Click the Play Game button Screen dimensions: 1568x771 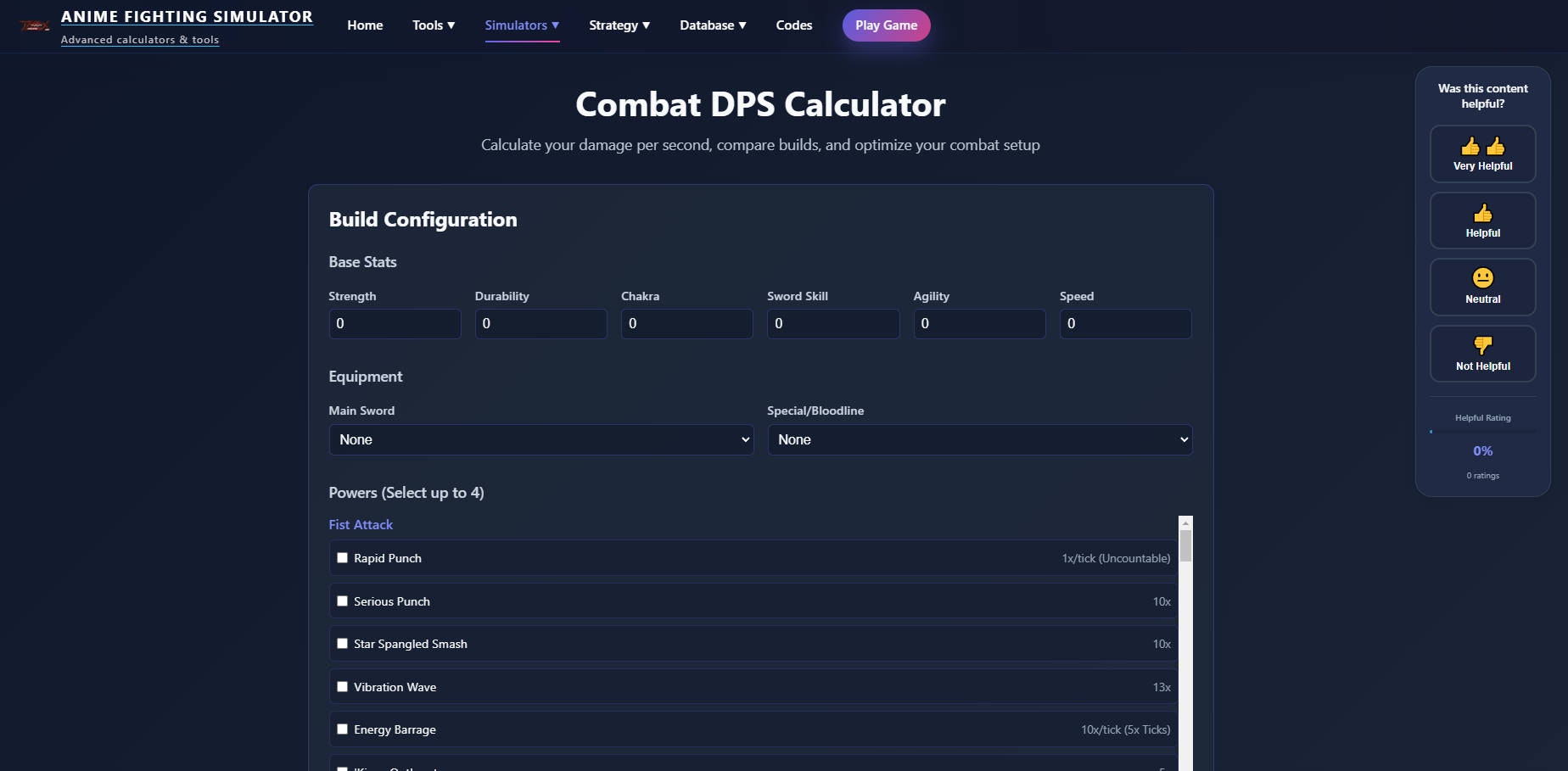tap(886, 25)
